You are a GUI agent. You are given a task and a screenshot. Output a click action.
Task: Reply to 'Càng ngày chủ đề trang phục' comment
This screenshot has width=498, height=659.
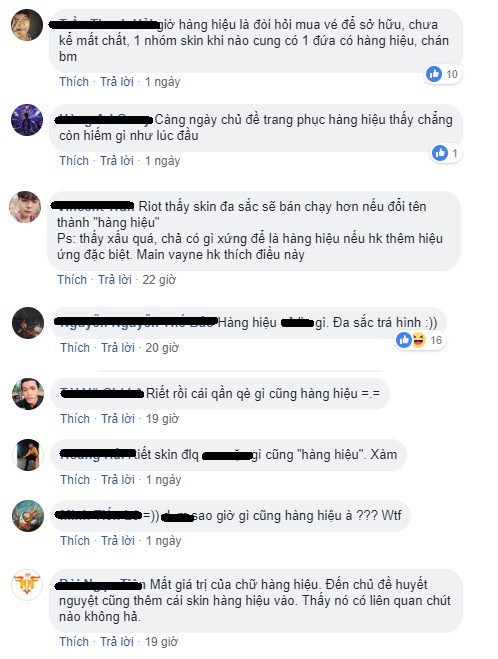(x=117, y=161)
